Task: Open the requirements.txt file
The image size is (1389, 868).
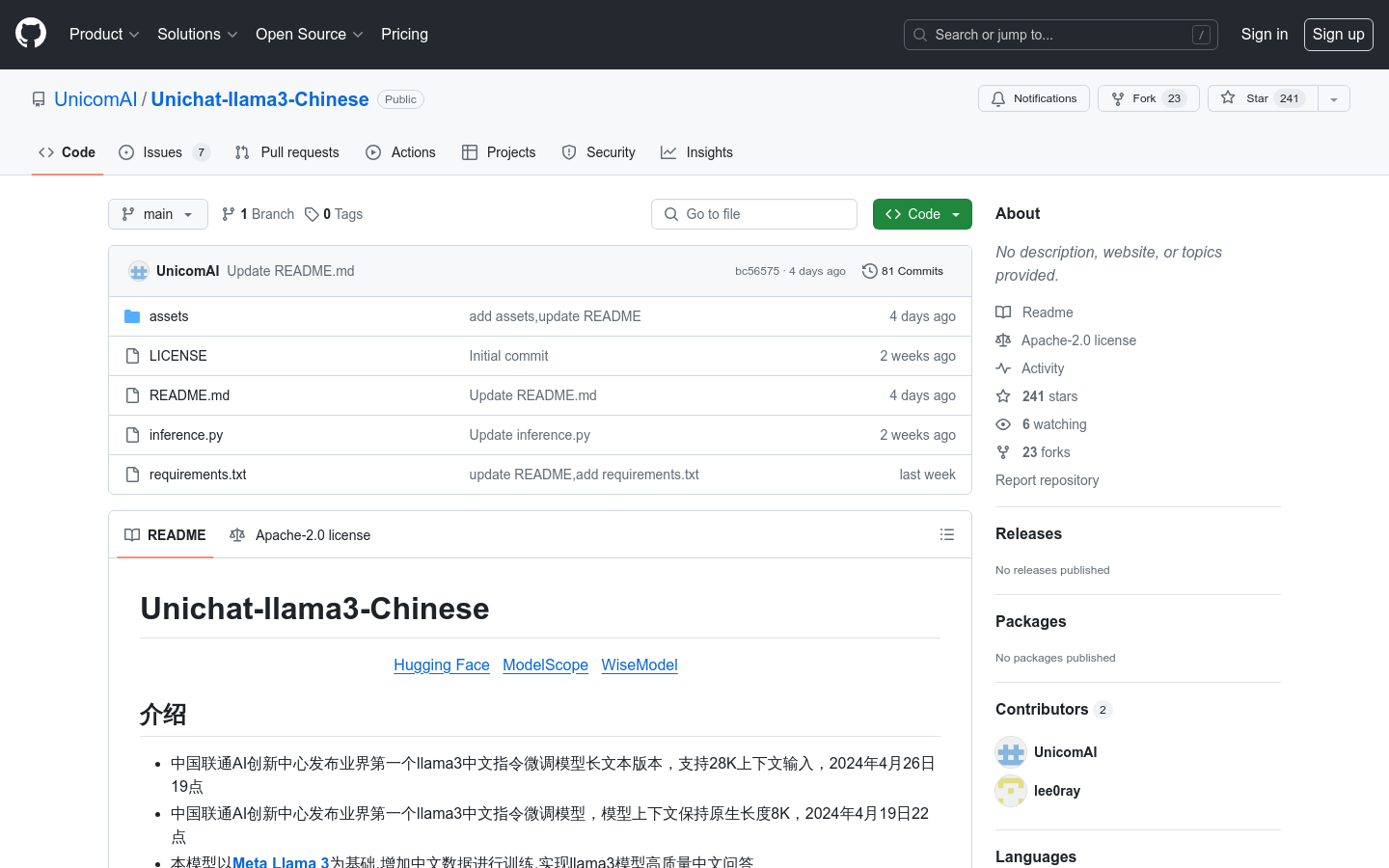Action: [x=198, y=475]
